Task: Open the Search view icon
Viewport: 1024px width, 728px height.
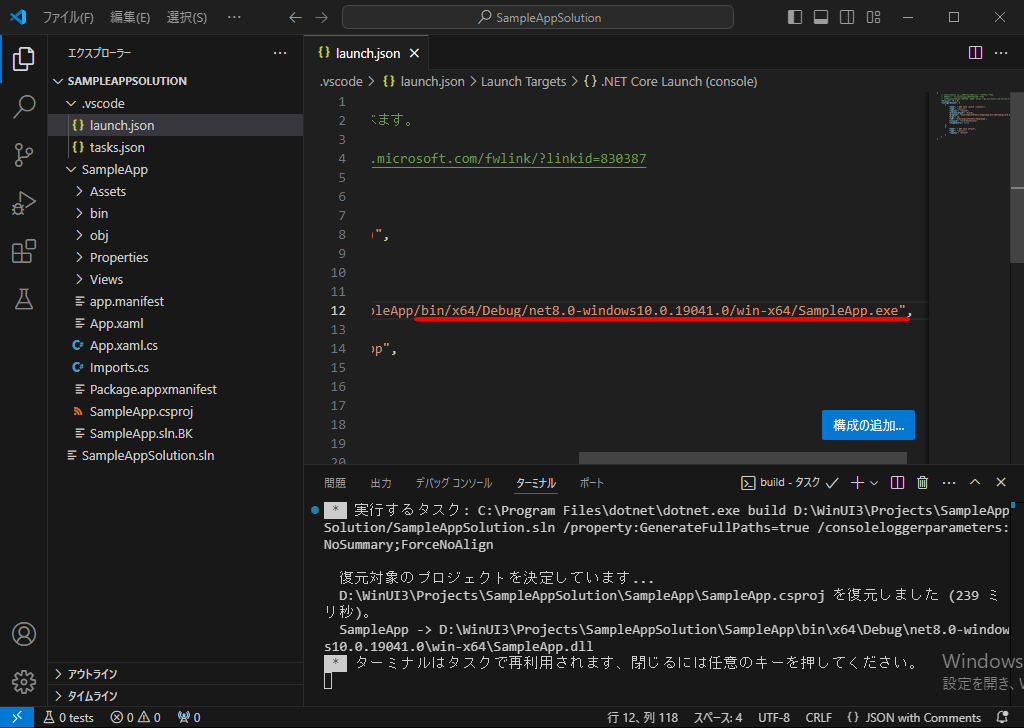Action: (24, 106)
